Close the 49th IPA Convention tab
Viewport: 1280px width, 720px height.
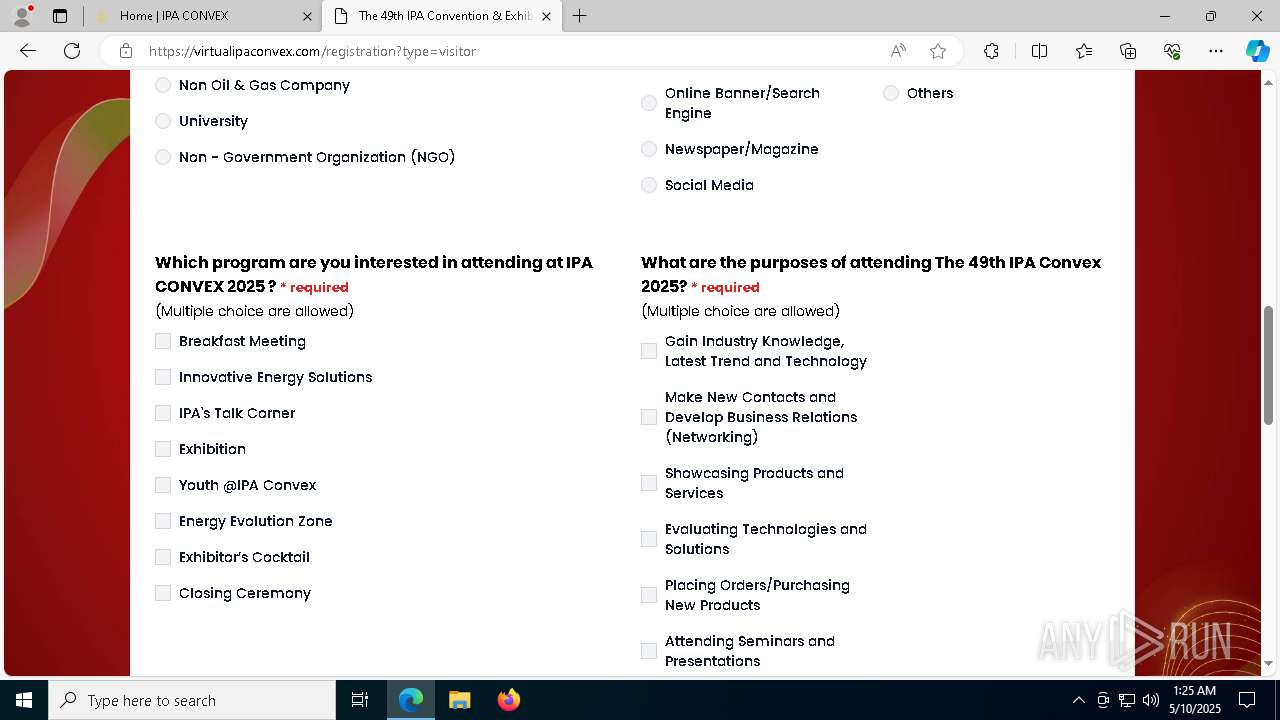point(546,16)
